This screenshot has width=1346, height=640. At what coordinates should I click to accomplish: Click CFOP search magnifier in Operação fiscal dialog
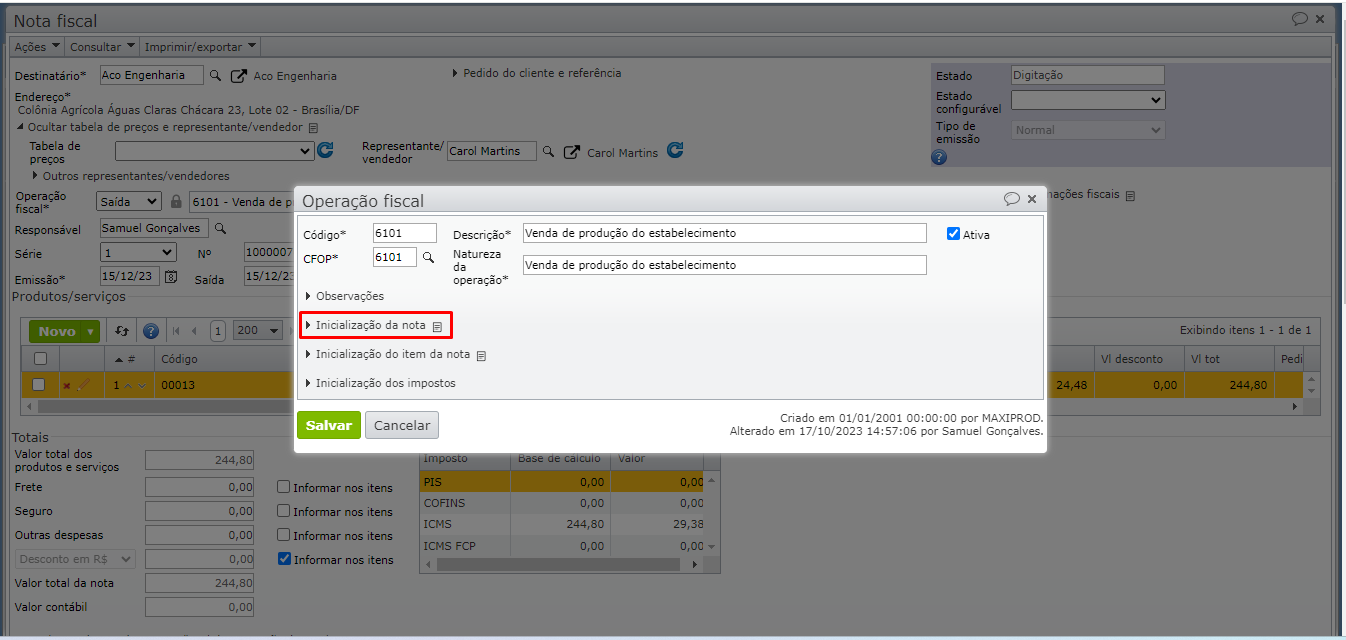[x=428, y=257]
